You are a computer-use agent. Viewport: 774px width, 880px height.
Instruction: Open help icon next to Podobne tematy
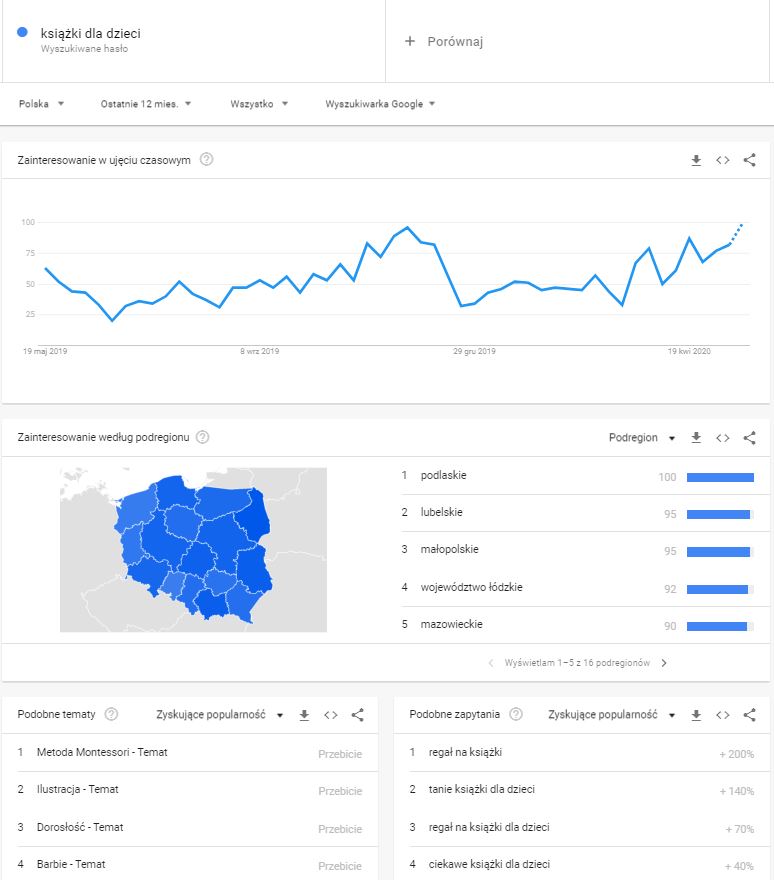(111, 715)
